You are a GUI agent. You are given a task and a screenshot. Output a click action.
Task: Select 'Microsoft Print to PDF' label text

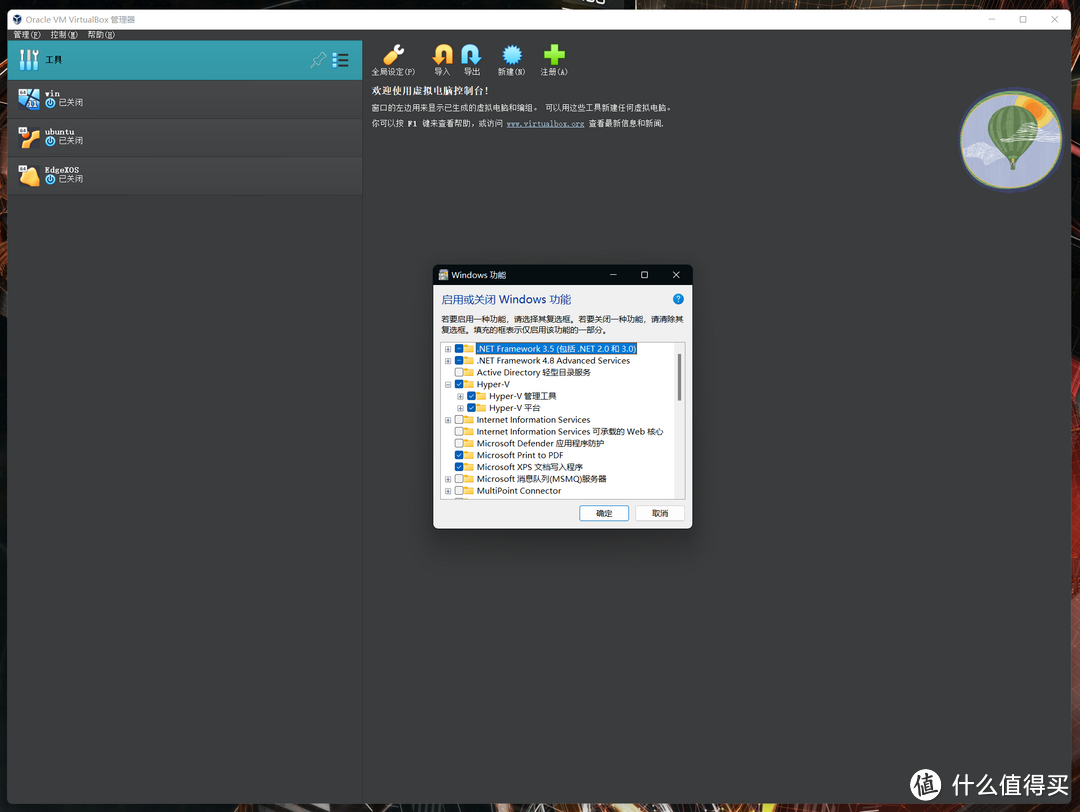point(520,455)
